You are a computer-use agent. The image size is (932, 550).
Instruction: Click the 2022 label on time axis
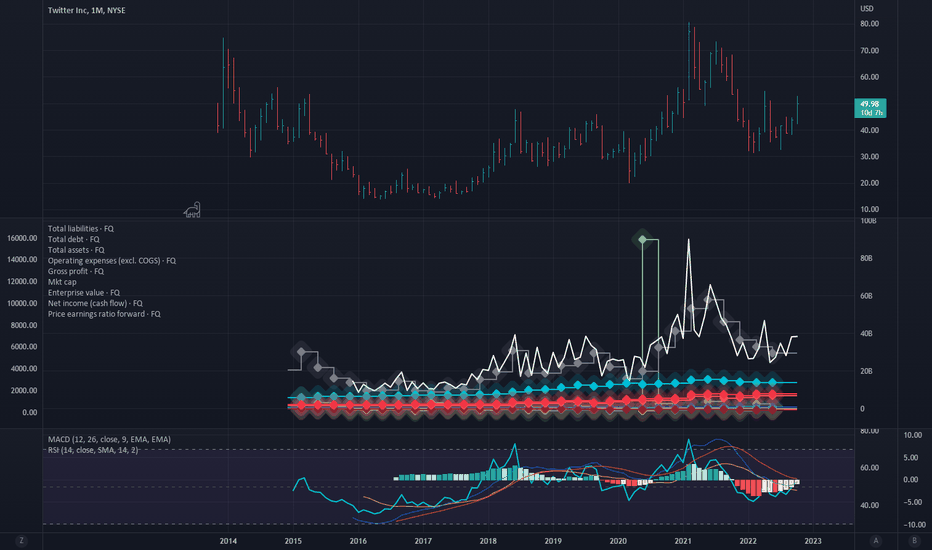click(x=748, y=541)
